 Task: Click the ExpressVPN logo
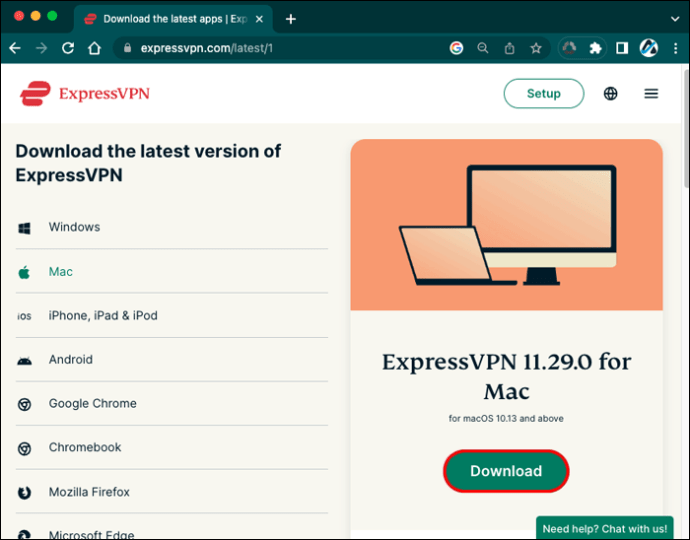[x=85, y=93]
